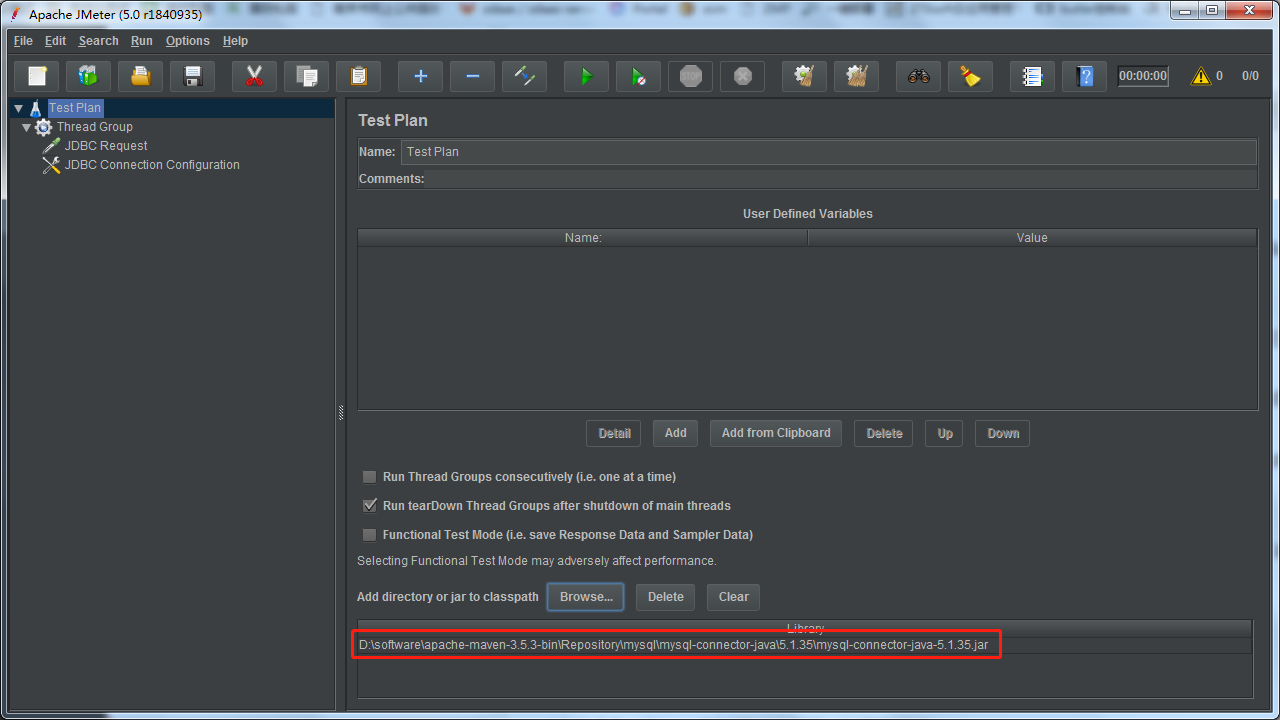Open Search with the binoculars icon

point(918,76)
